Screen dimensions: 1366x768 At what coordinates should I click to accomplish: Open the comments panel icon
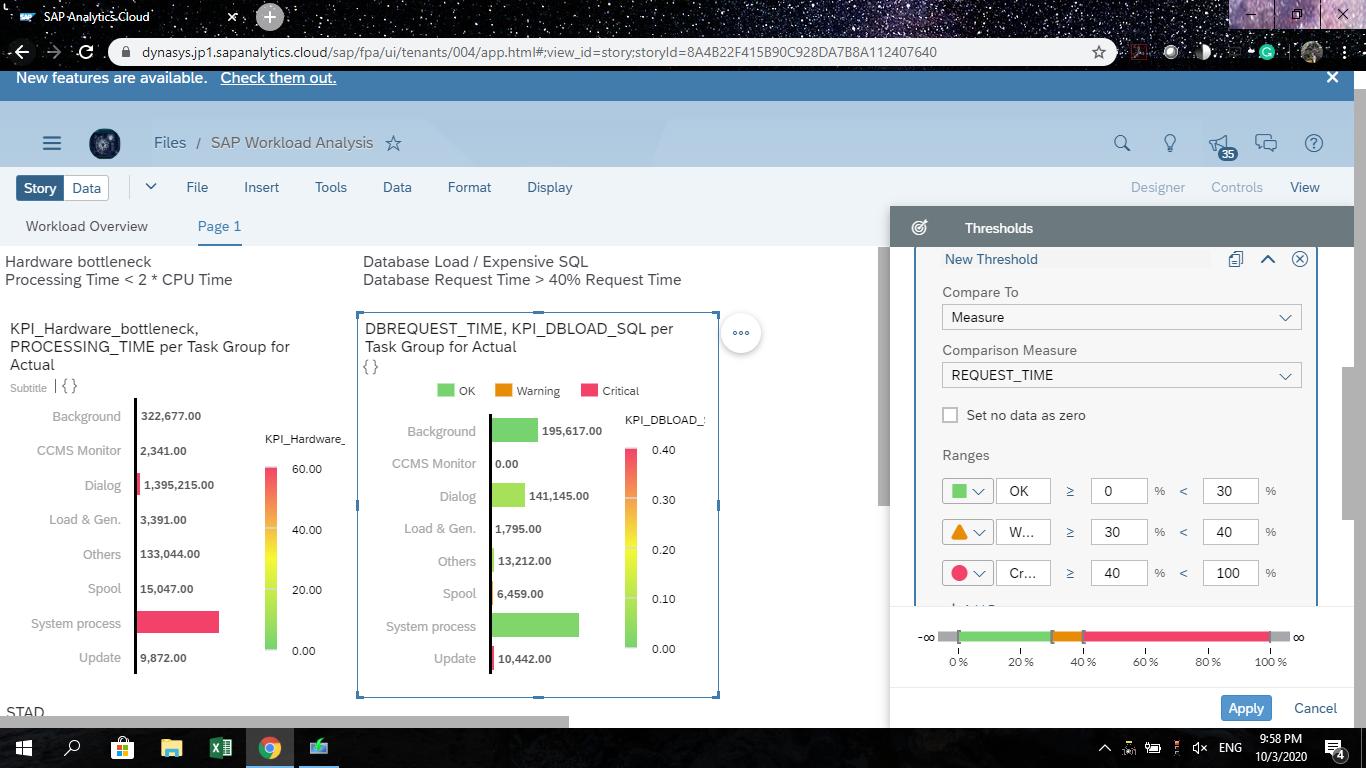point(1266,143)
